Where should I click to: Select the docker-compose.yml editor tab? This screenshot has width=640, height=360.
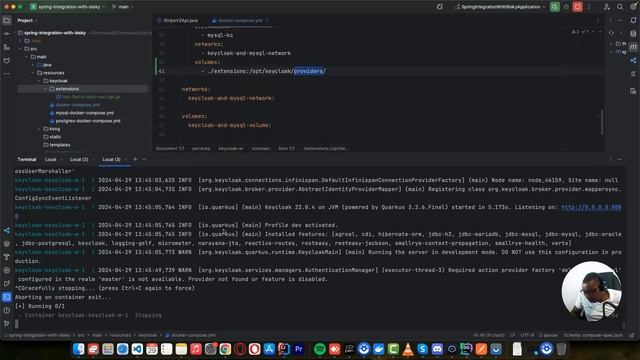tap(240, 20)
